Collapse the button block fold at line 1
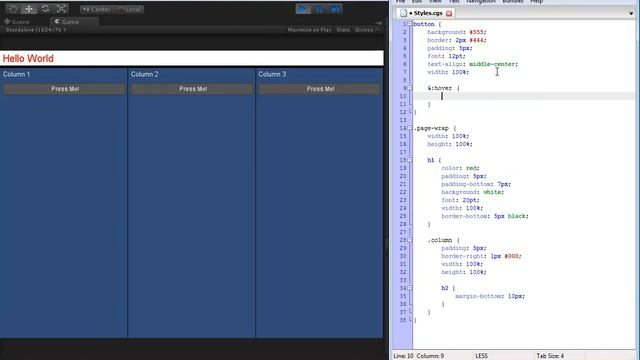The image size is (640, 360). pyautogui.click(x=410, y=24)
